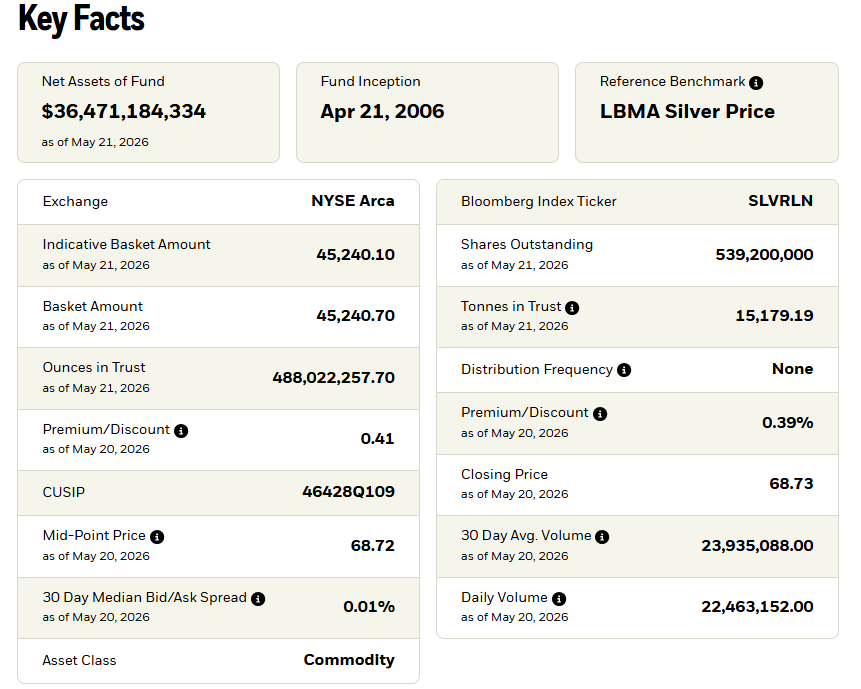Show info for left-column Premium/Discount

[x=181, y=431]
